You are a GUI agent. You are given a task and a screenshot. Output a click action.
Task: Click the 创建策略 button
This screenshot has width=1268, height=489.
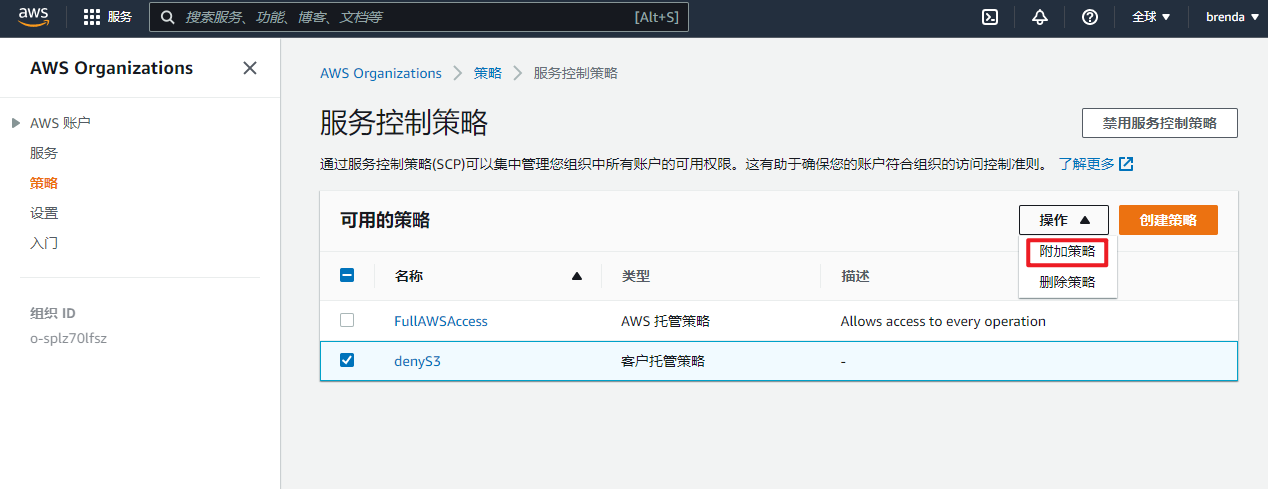coord(1168,220)
